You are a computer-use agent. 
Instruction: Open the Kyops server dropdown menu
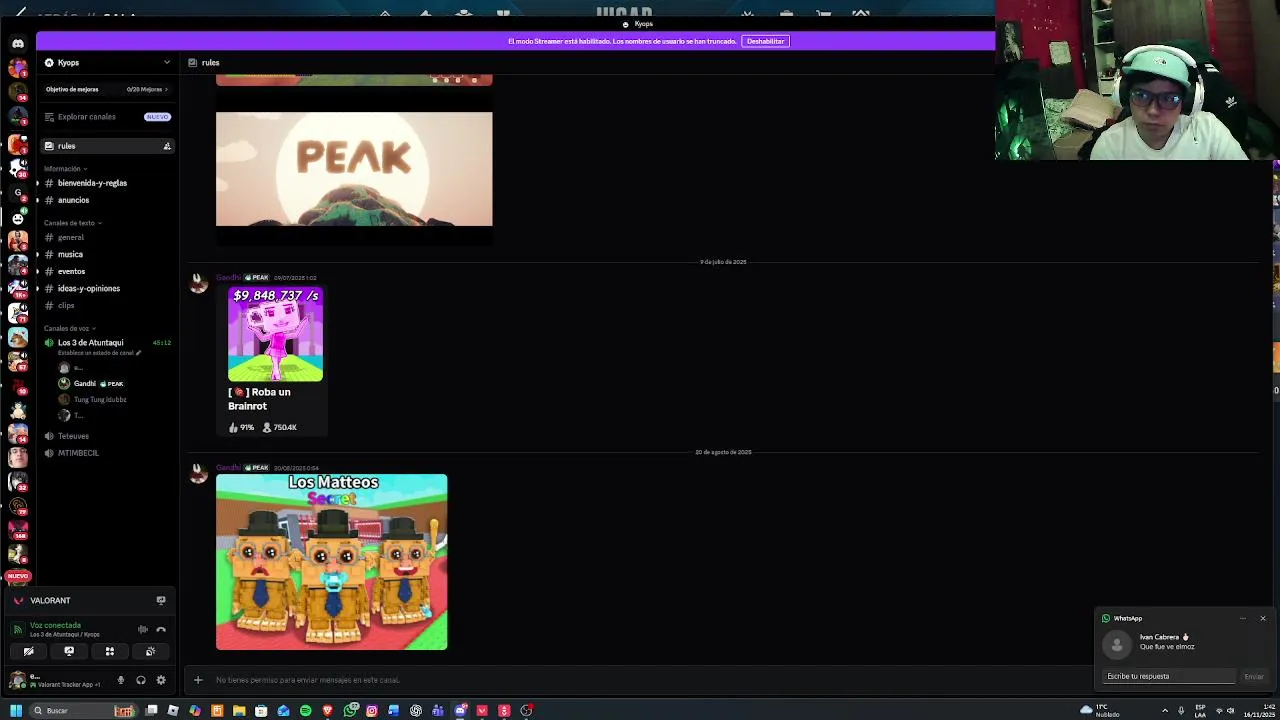[x=106, y=62]
